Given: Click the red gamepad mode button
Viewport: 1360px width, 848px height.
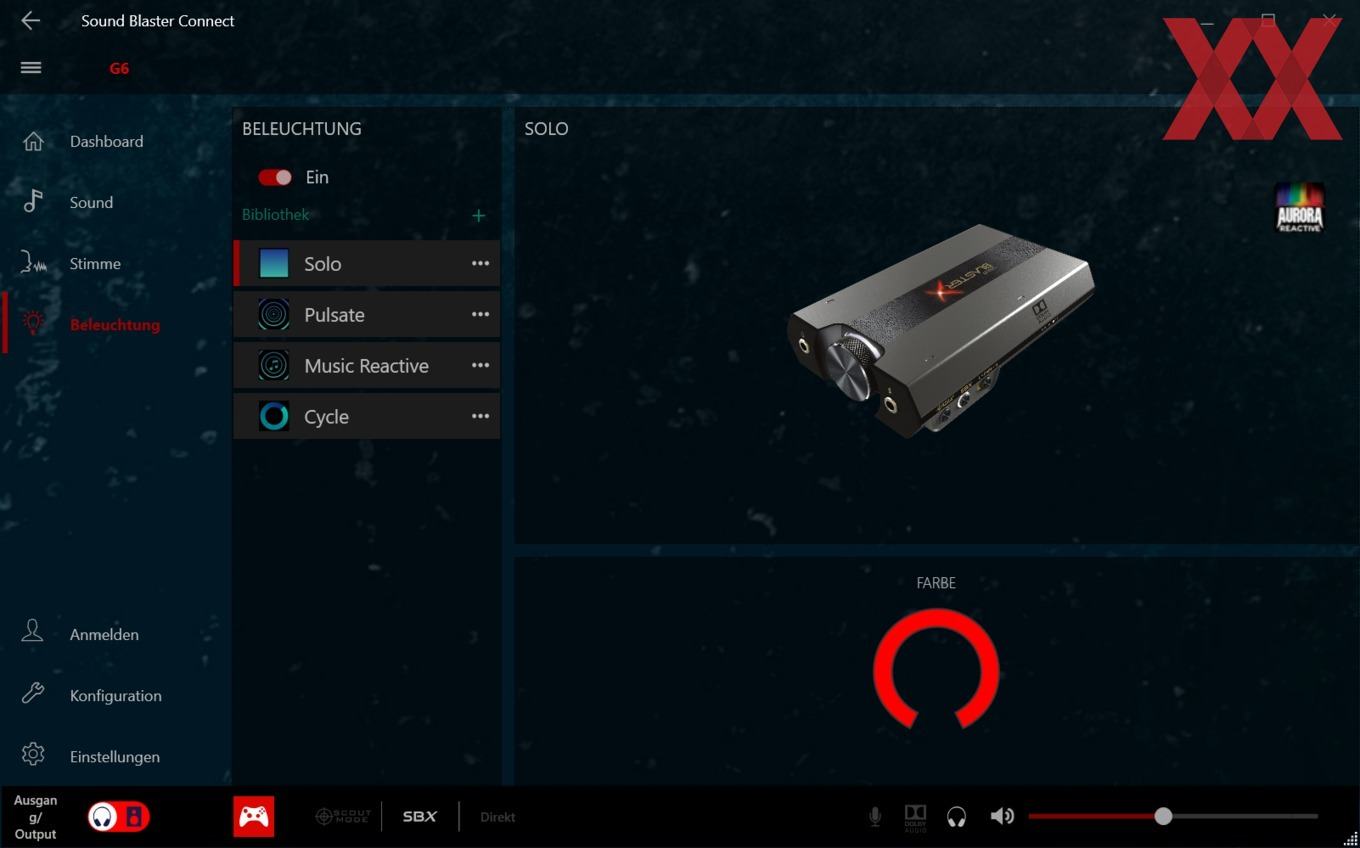Looking at the screenshot, I should coord(254,816).
